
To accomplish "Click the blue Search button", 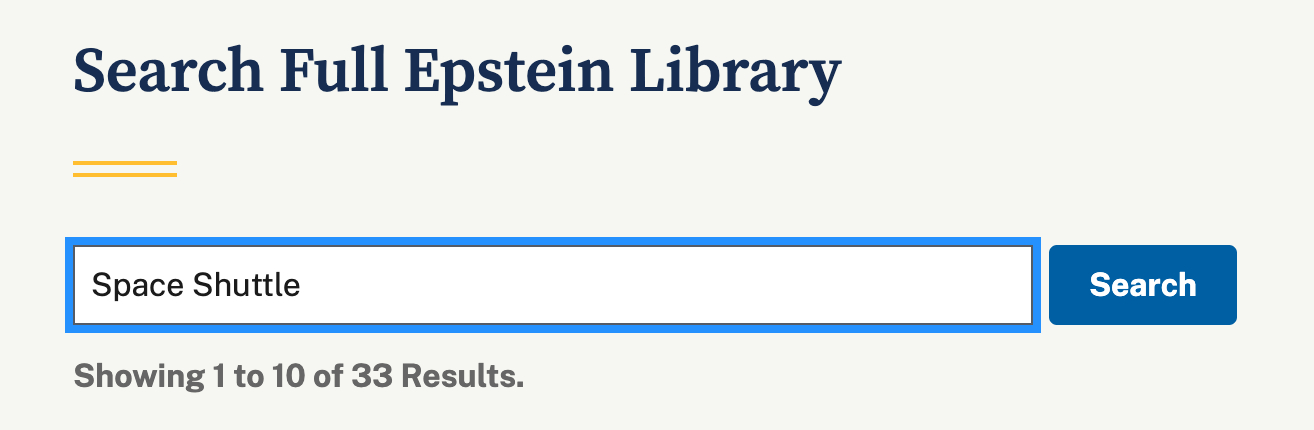I will click(1142, 285).
